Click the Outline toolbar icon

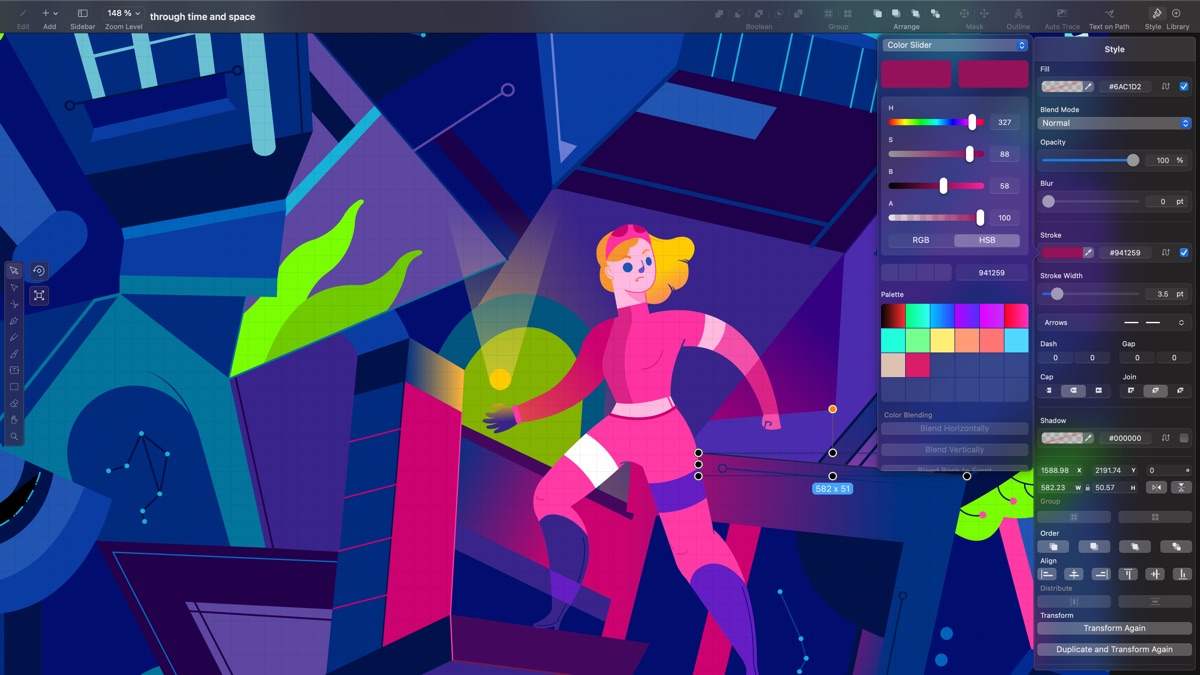pos(1018,14)
